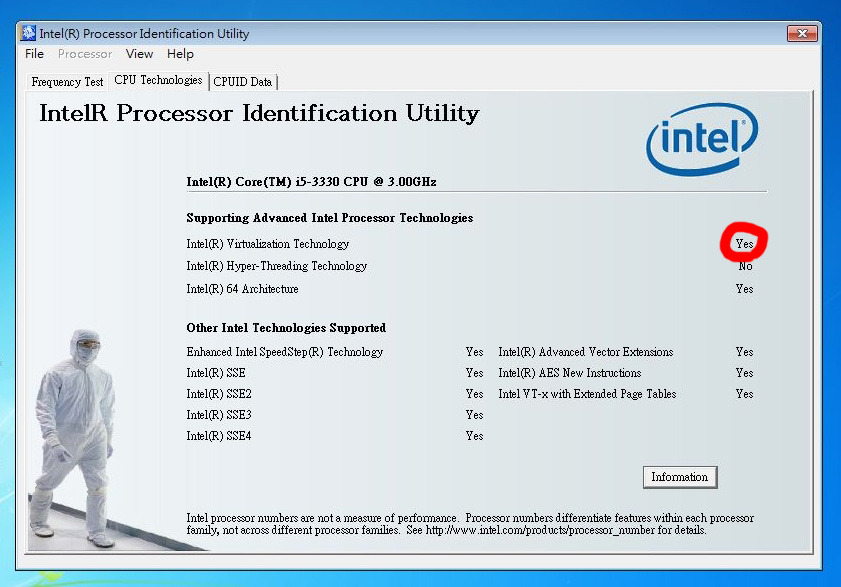Image resolution: width=841 pixels, height=587 pixels.
Task: Click the intel.com processor_number URL text
Action: 540,530
